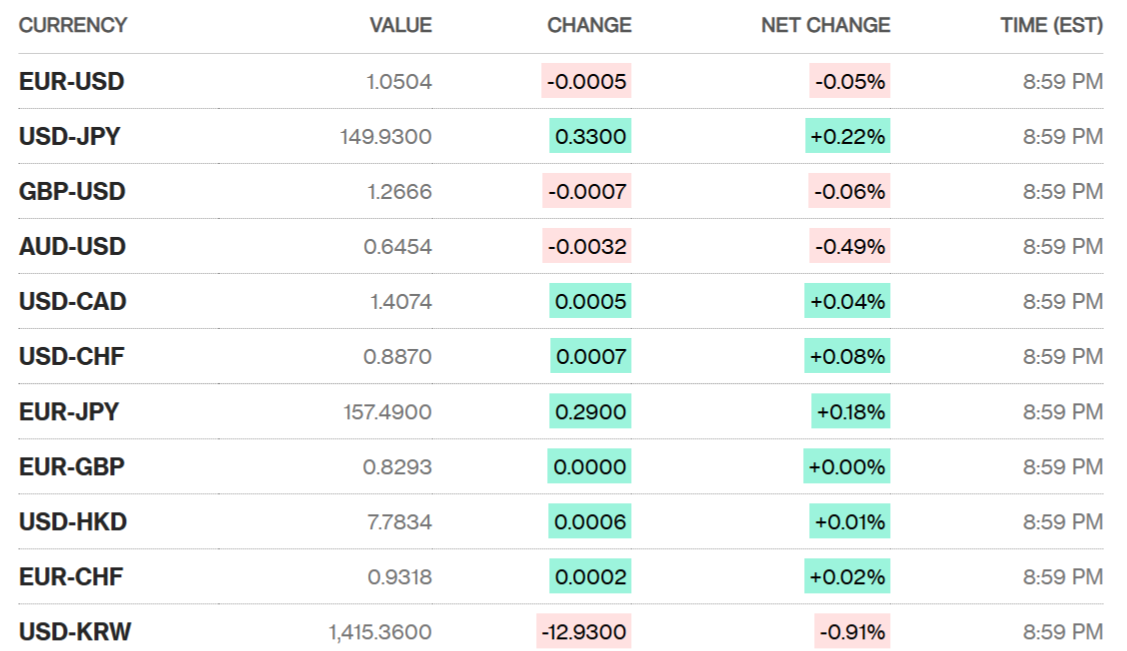Select the GBP-USD currency row
This screenshot has height=651, width=1127.
72,192
